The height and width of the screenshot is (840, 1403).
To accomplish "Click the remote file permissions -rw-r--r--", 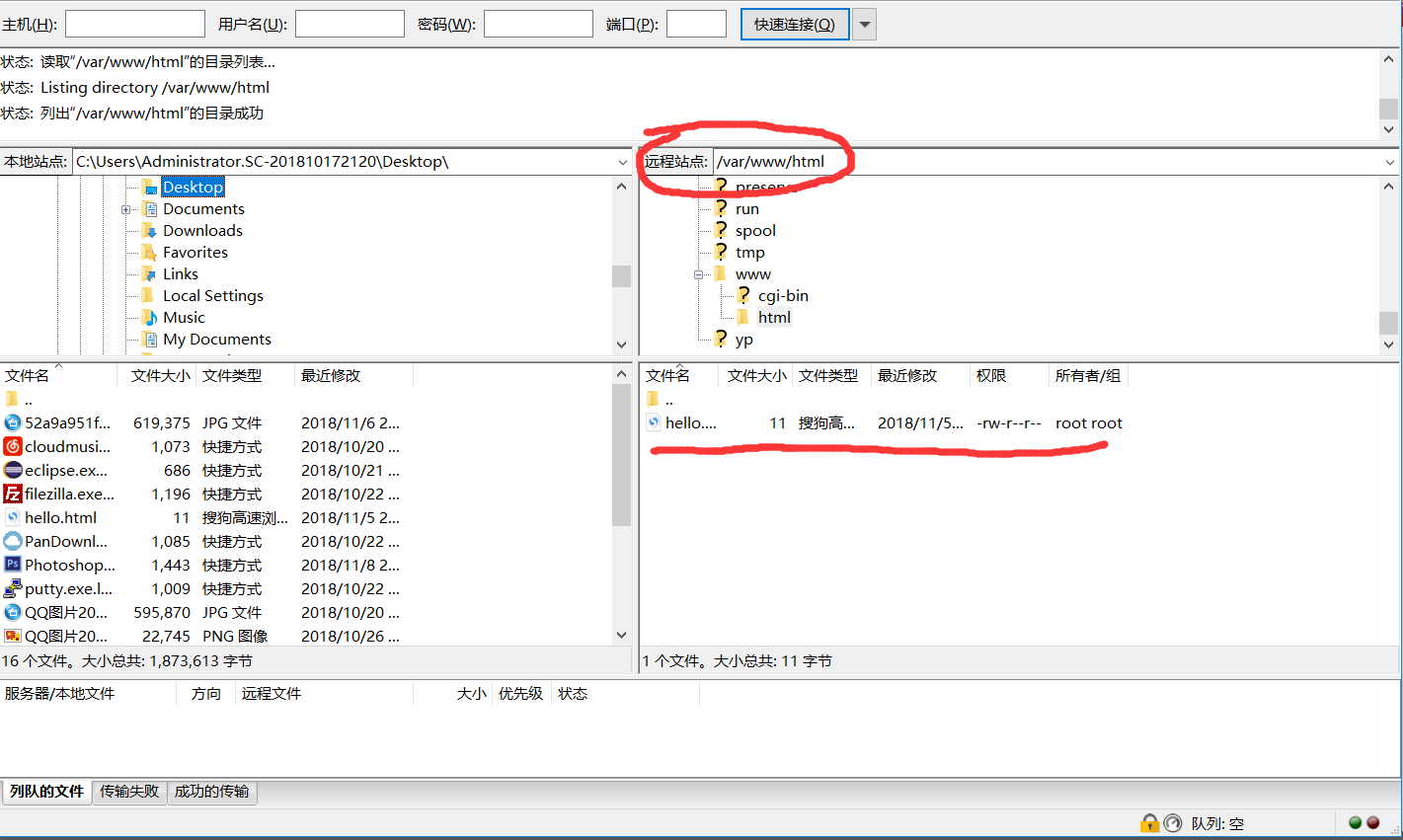I will [x=1008, y=422].
